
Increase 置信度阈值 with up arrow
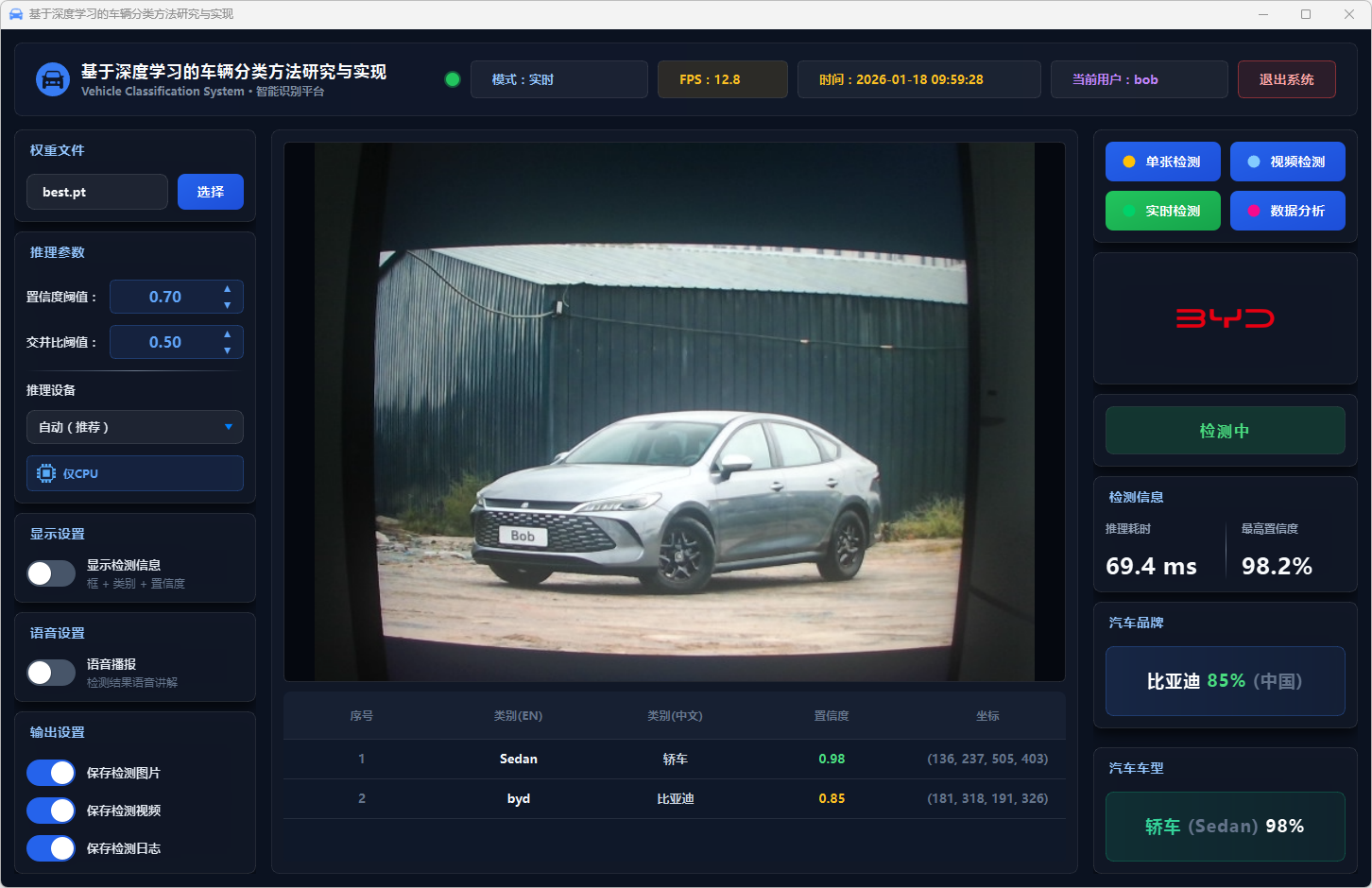pos(227,289)
